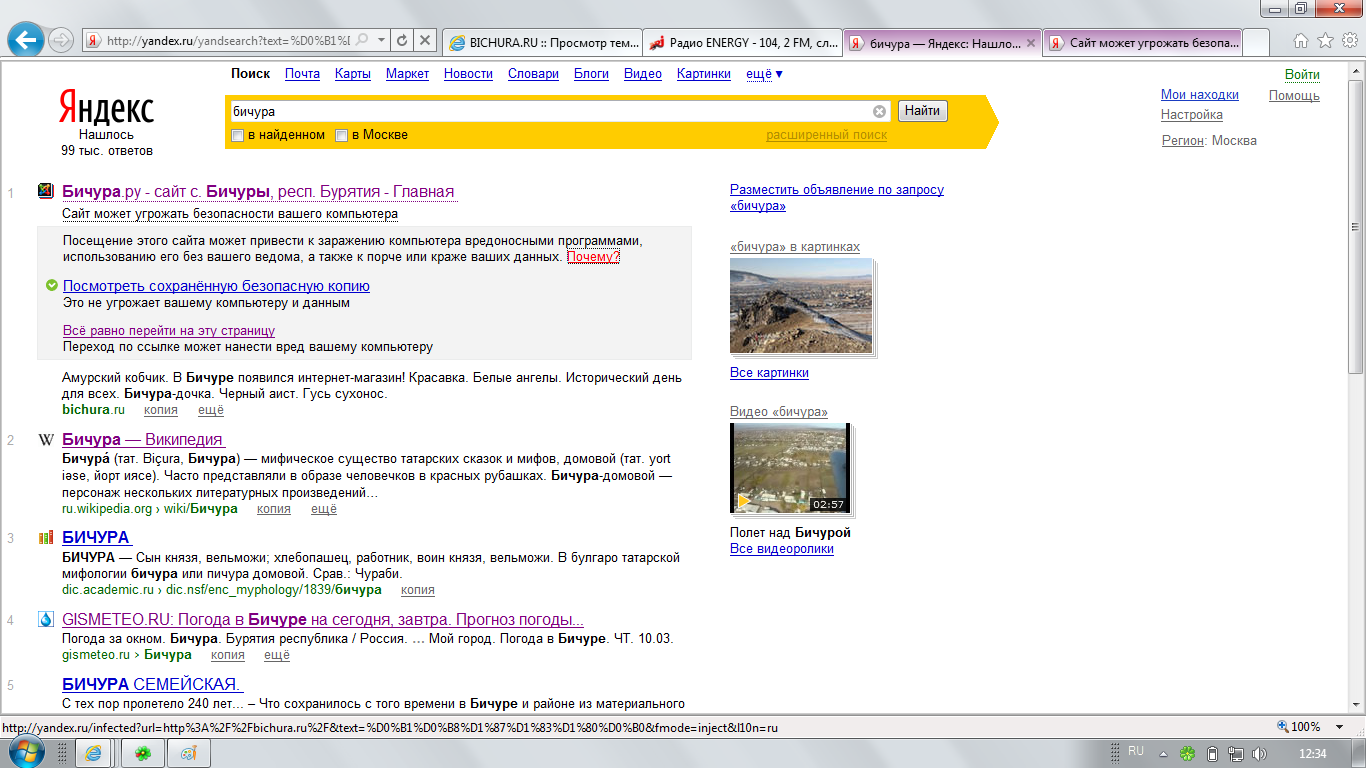Close the бичура — Яндекс tab

1031,43
